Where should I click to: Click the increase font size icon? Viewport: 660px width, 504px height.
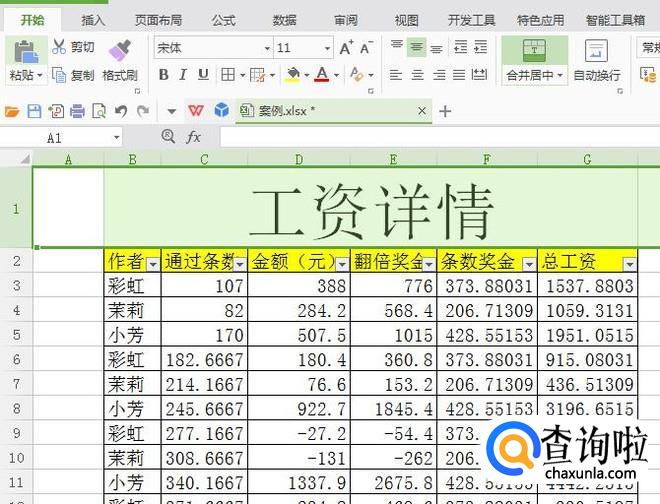(346, 48)
